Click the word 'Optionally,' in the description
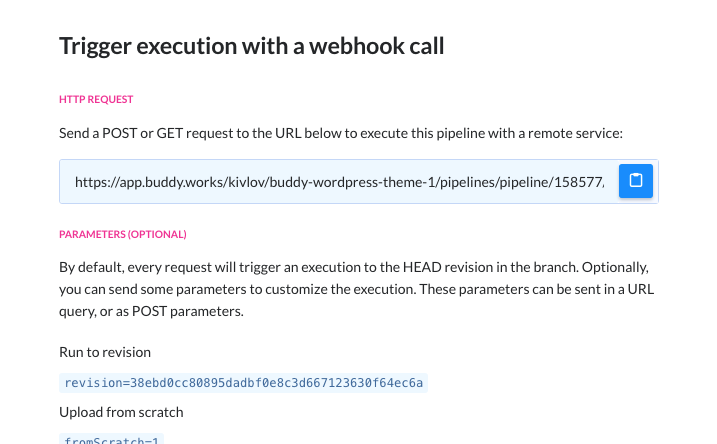The width and height of the screenshot is (717, 444). (x=615, y=267)
